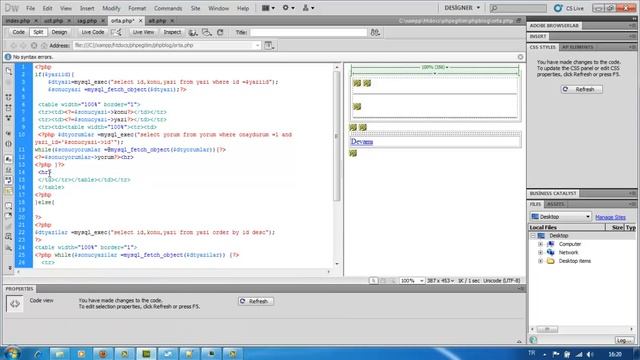Open the Modify menu
The image size is (640, 360).
pyautogui.click(x=111, y=8)
